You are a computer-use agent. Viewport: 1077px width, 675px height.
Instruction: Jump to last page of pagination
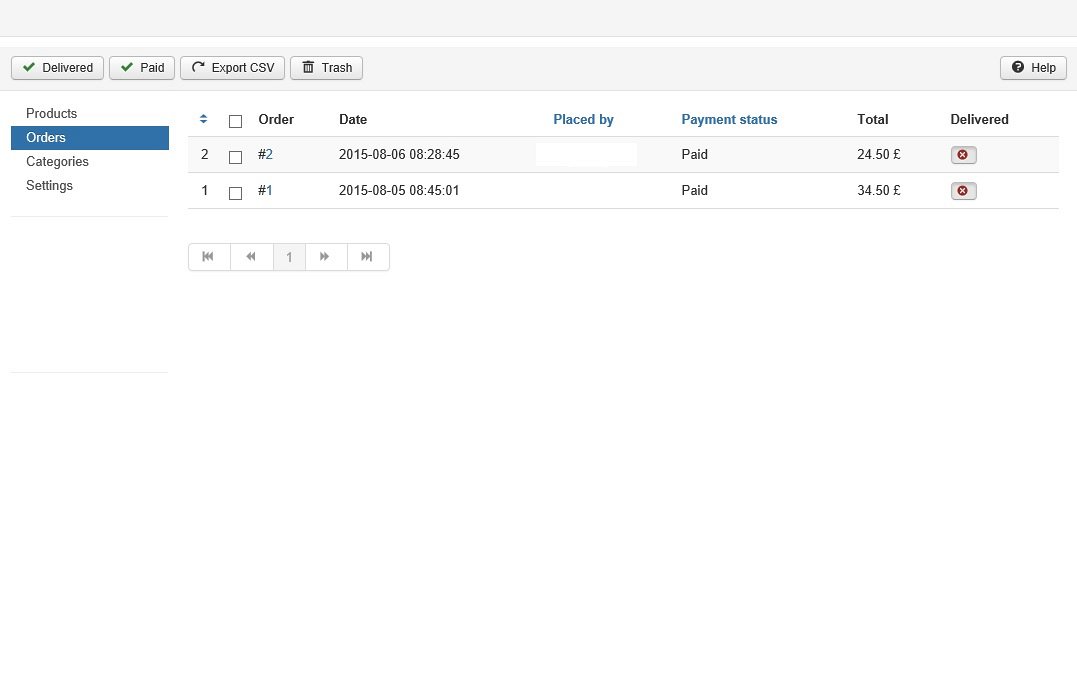367,257
